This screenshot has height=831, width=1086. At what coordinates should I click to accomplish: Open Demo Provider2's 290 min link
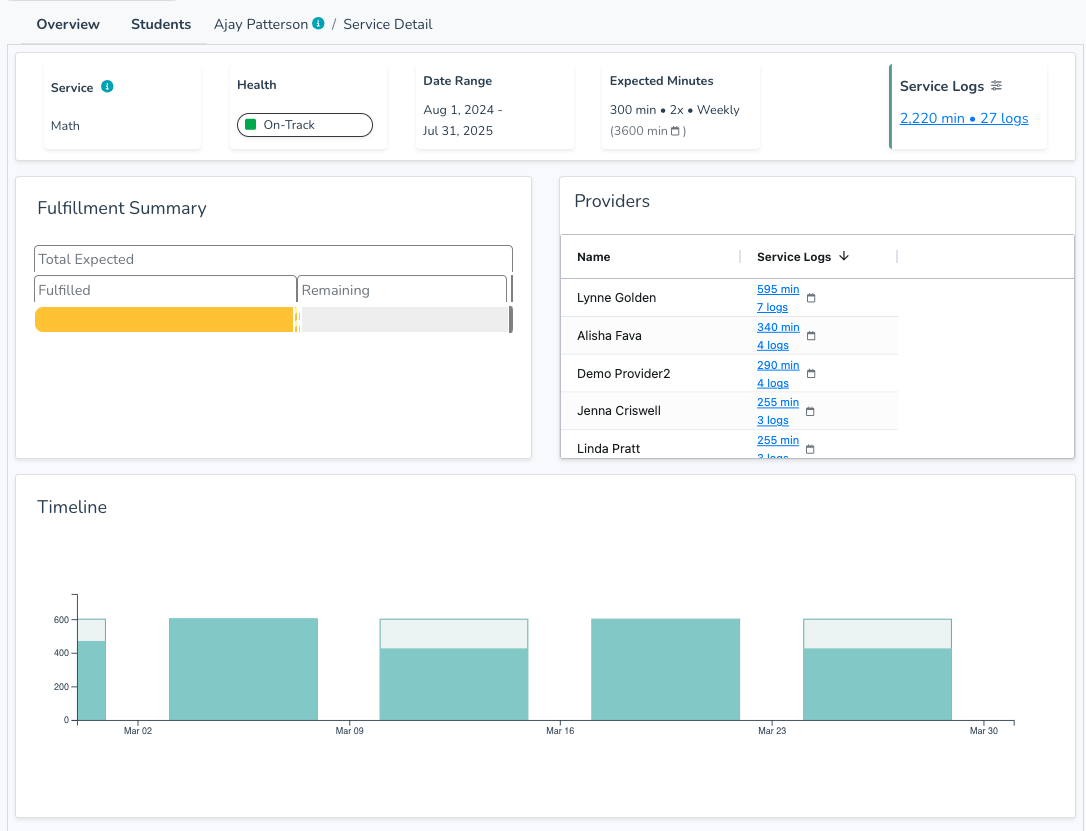(778, 365)
